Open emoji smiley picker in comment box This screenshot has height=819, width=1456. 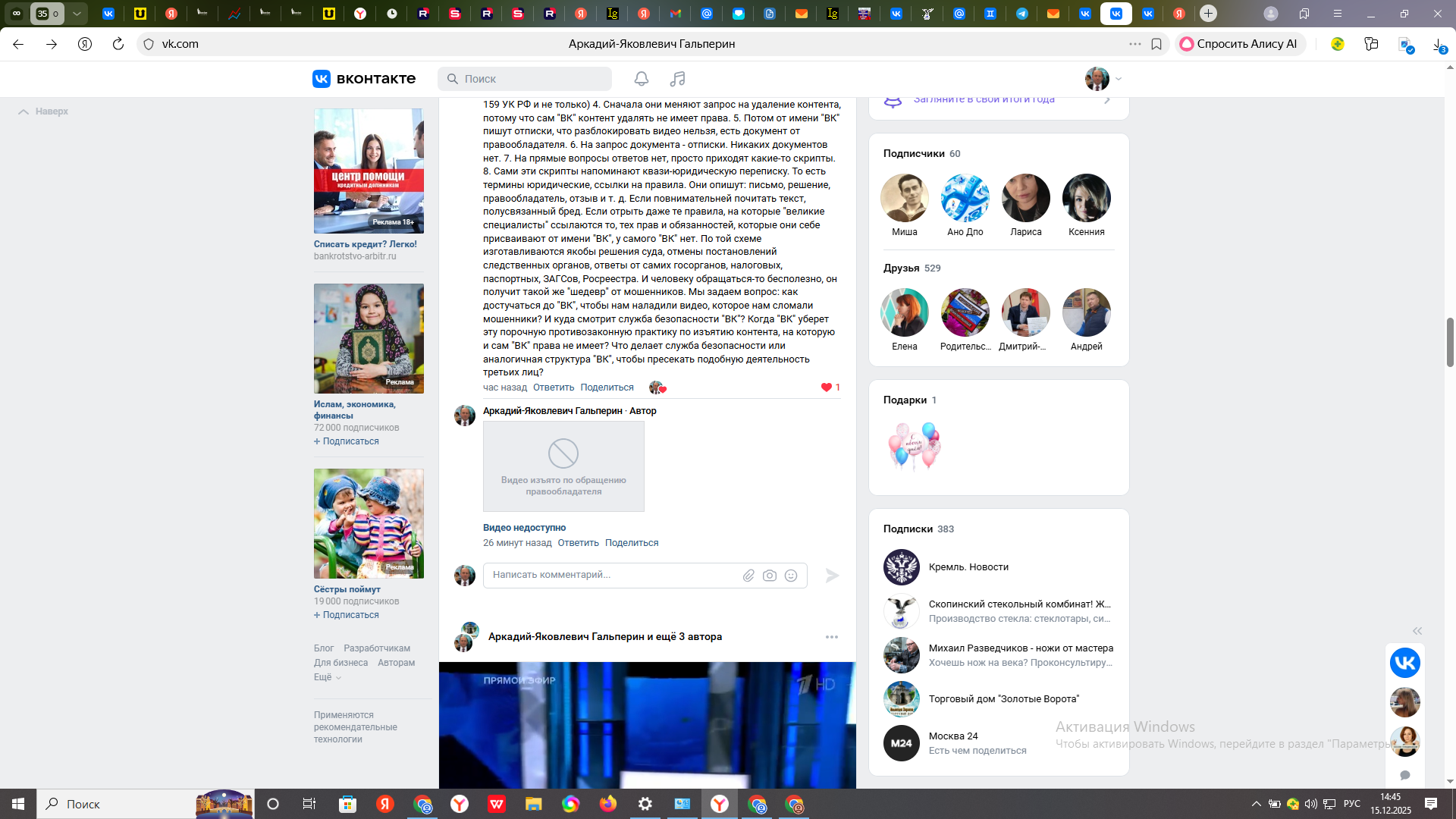pos(791,576)
